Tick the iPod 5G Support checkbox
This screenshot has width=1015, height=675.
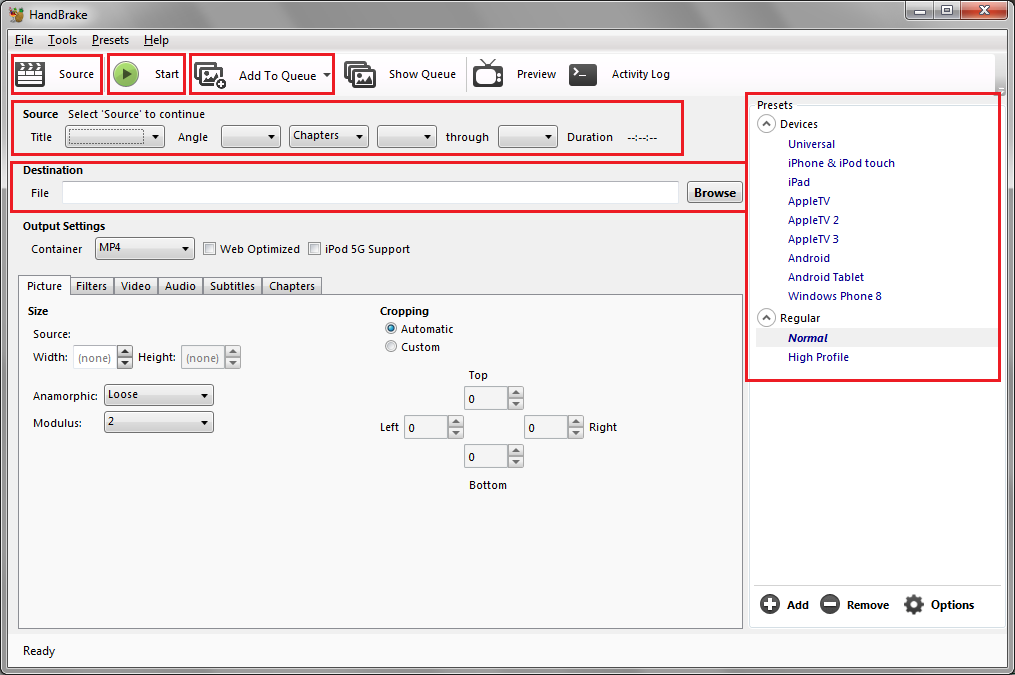click(x=315, y=249)
